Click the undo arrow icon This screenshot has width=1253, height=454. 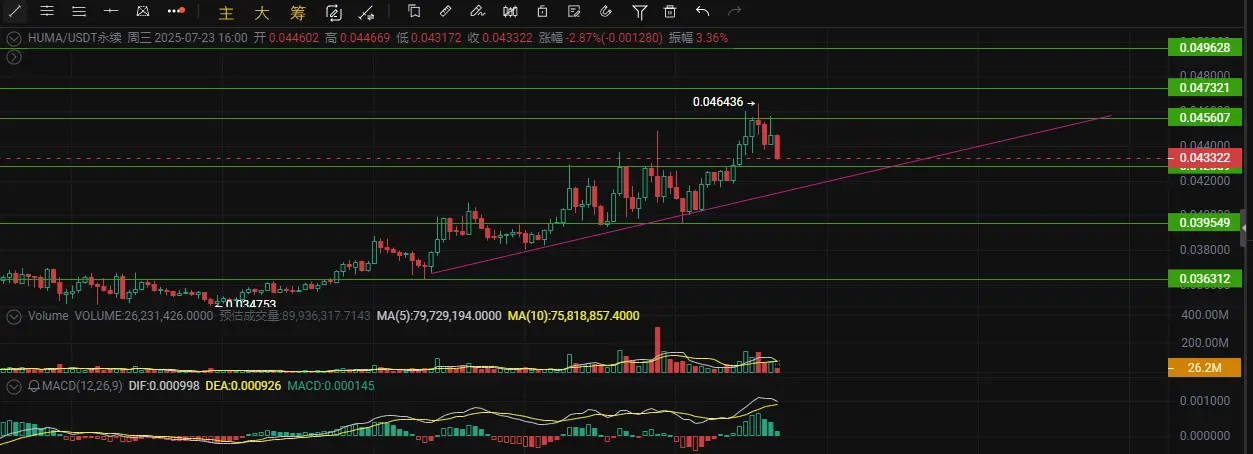click(x=702, y=11)
